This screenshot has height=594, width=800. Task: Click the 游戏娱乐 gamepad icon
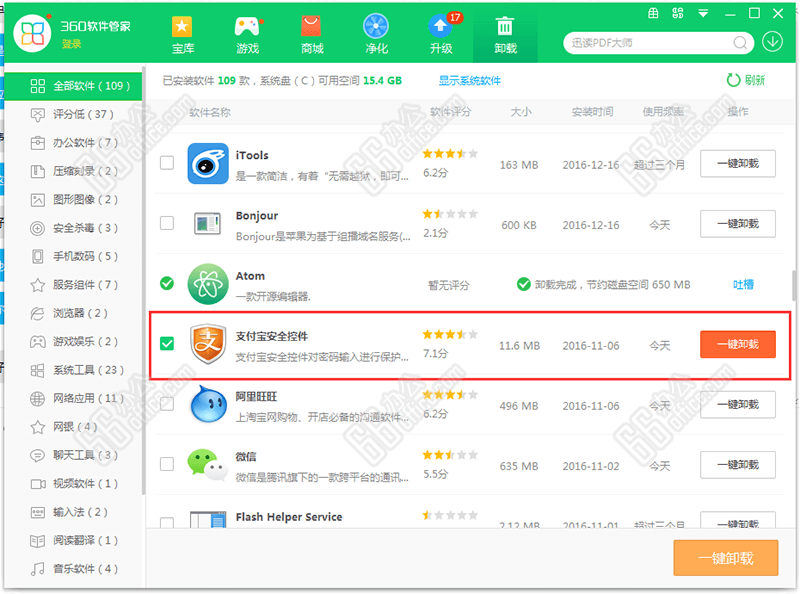click(37, 341)
